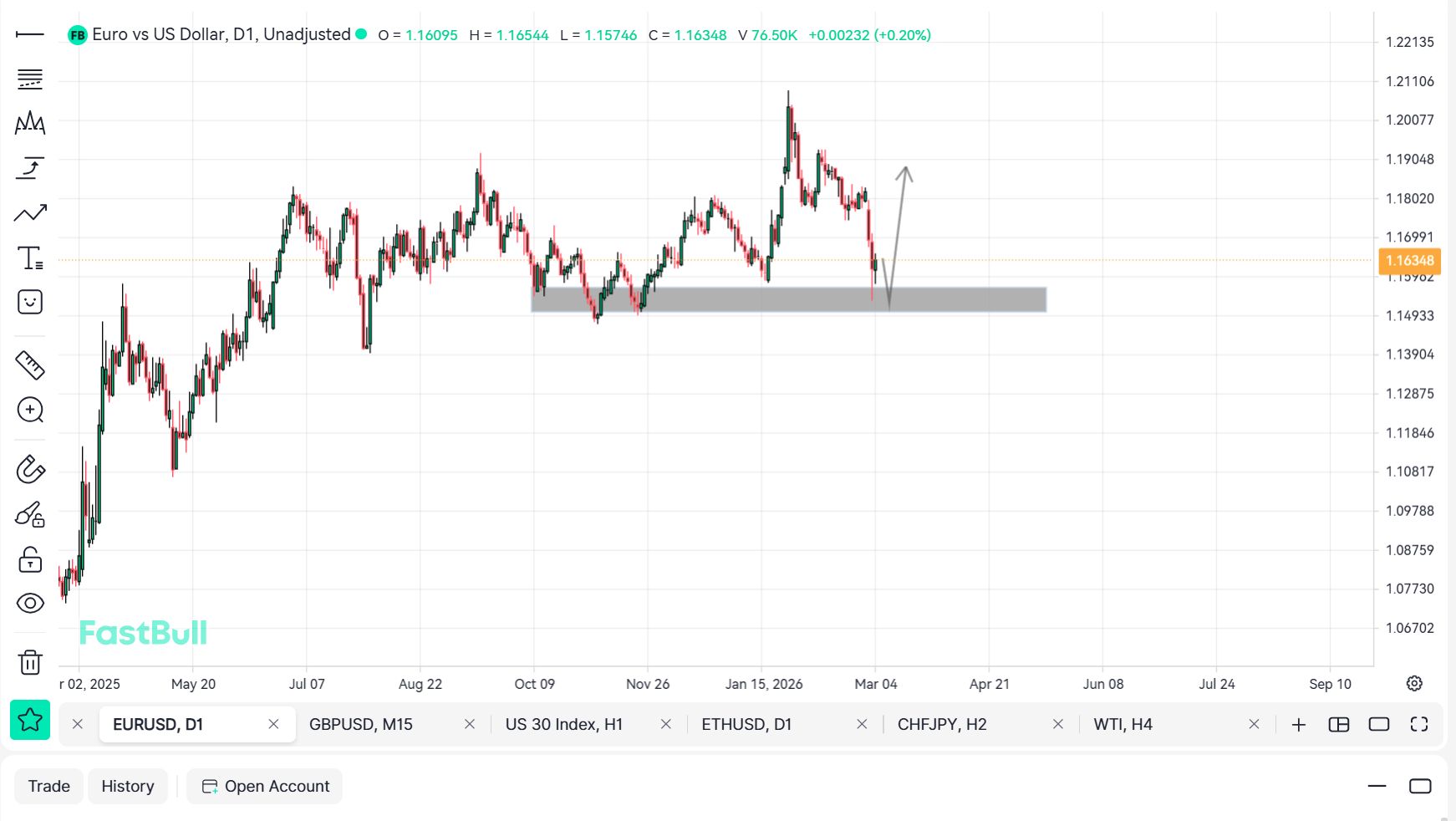Delete drawings with the trash icon
The height and width of the screenshot is (821, 1456).
click(30, 662)
